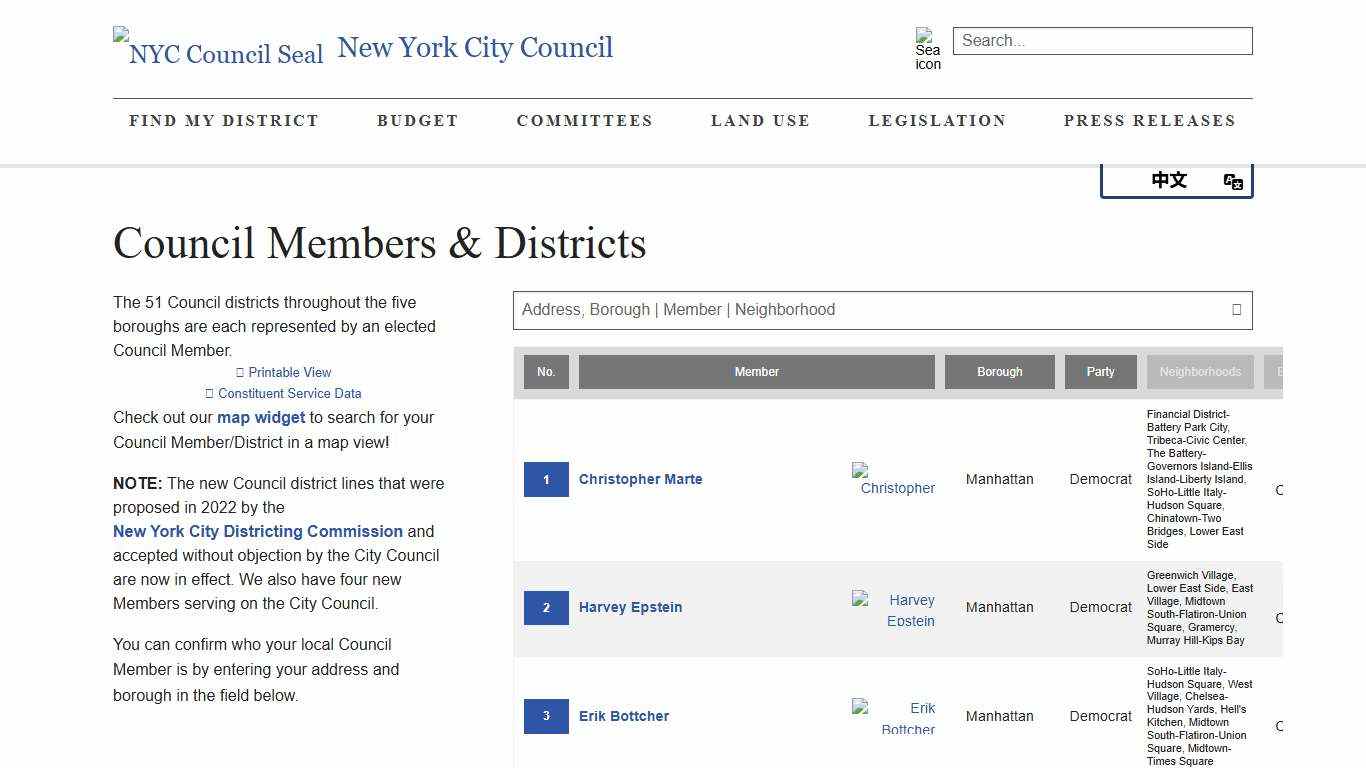Sort by the Member column header
1366x768 pixels.
pyautogui.click(x=757, y=371)
